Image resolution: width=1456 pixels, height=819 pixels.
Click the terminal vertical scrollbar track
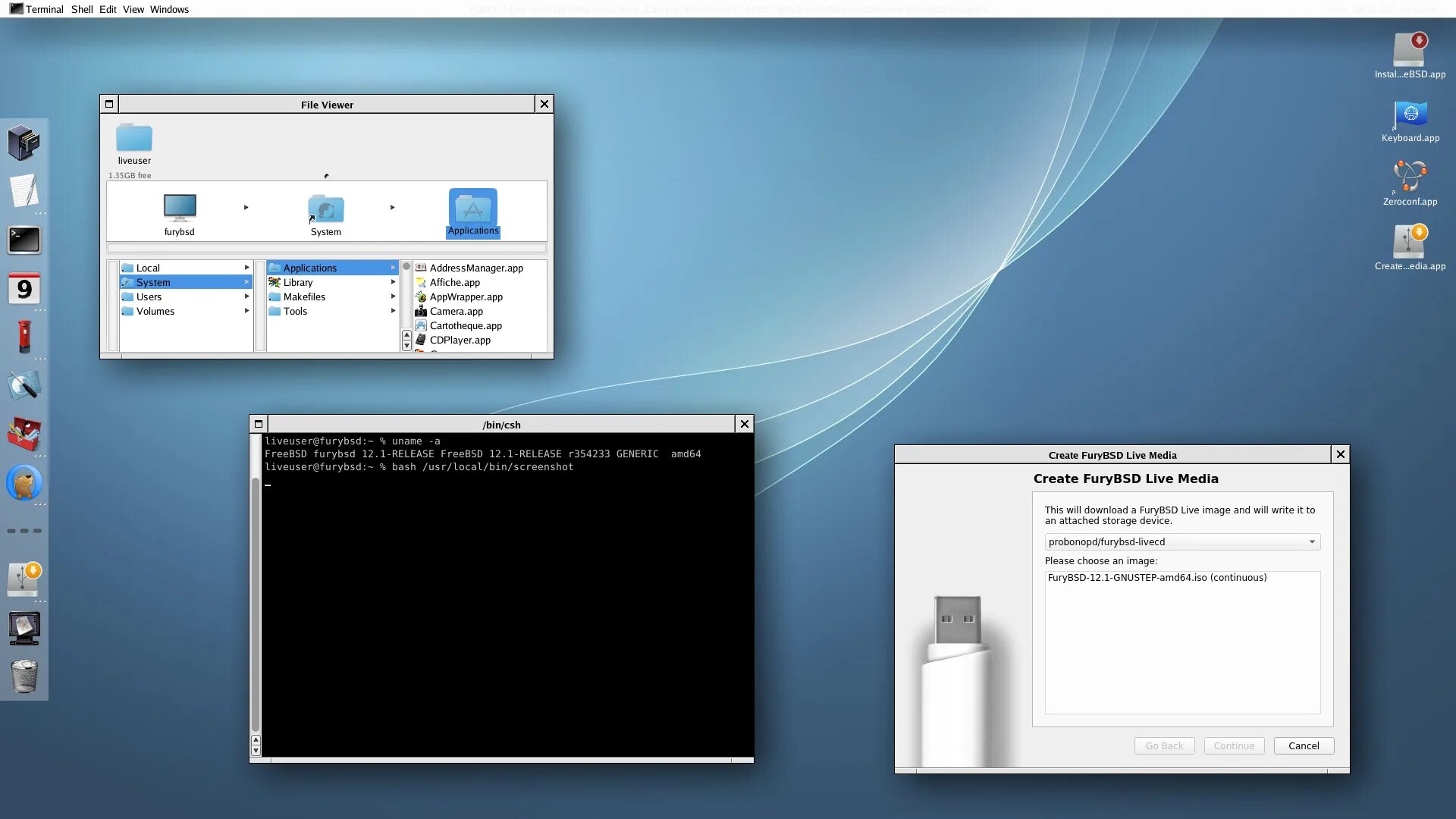click(x=256, y=582)
